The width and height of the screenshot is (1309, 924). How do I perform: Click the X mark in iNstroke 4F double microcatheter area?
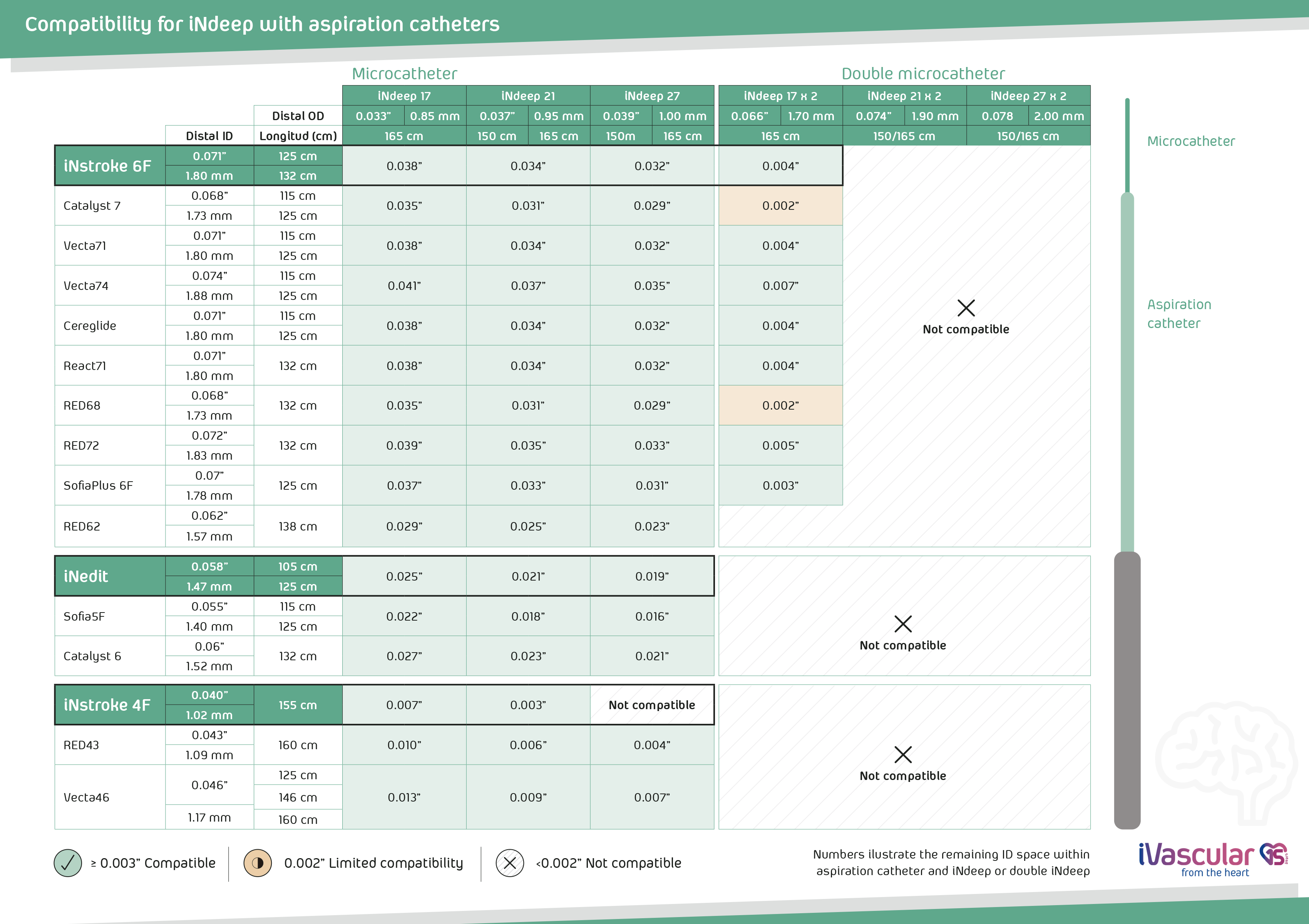click(x=903, y=755)
